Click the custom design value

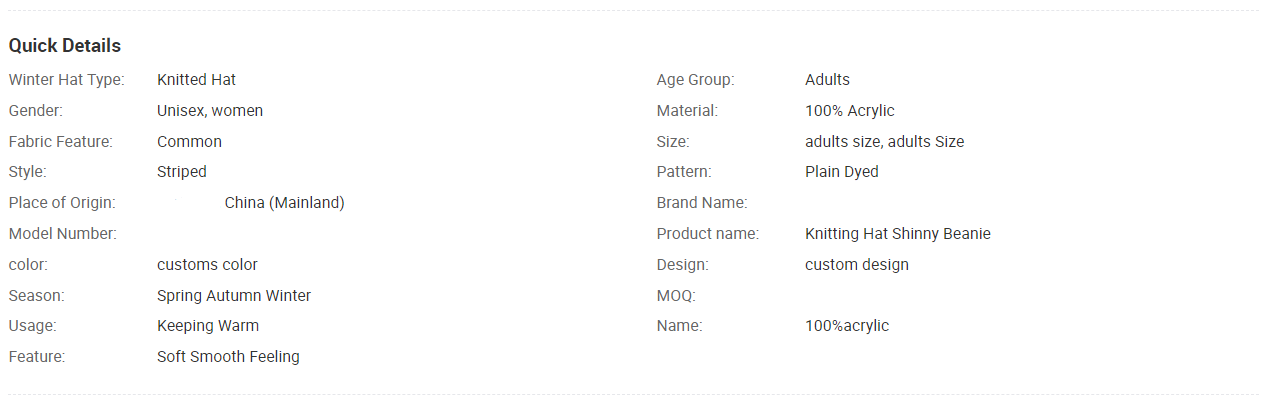857,265
